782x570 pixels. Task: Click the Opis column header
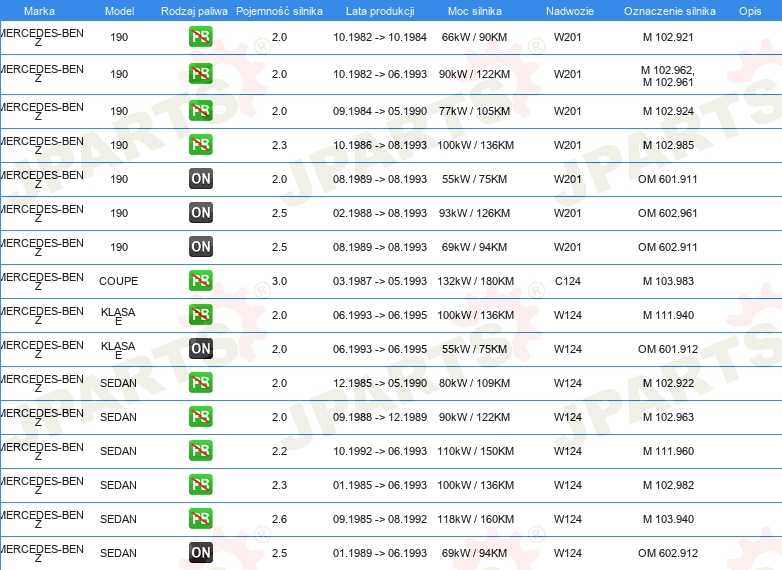pyautogui.click(x=750, y=11)
